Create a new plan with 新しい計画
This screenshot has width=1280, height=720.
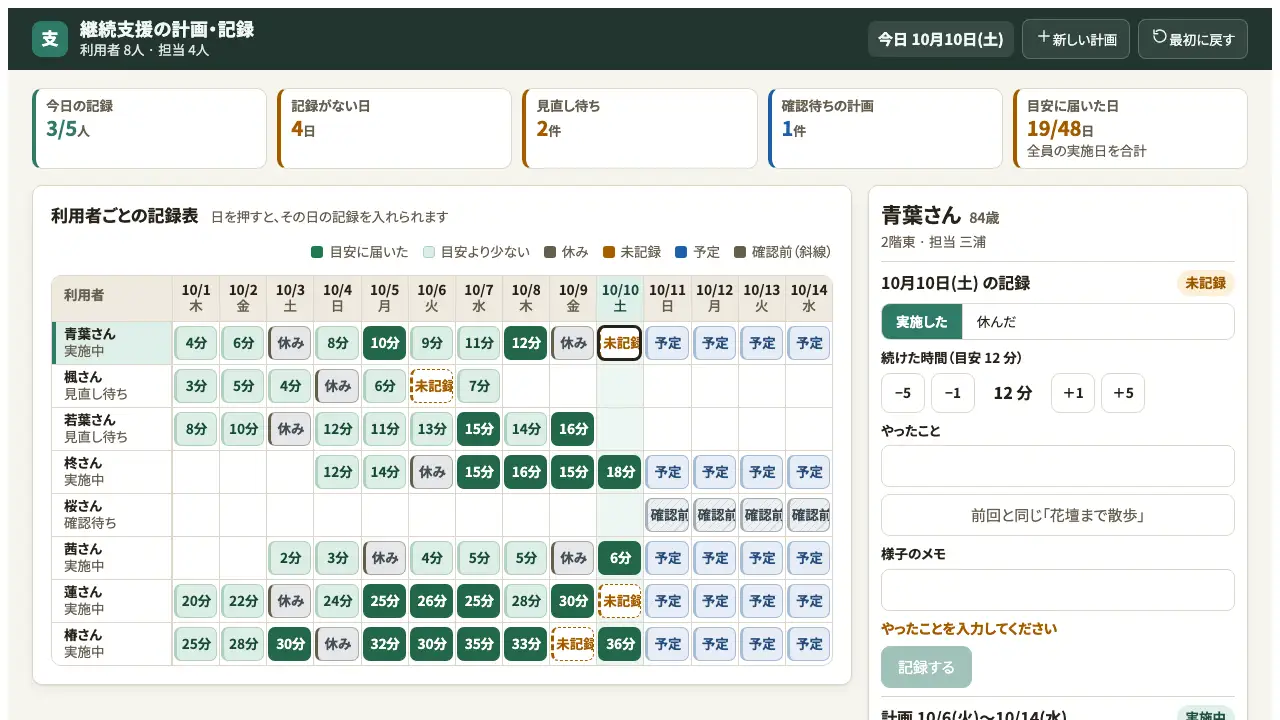coord(1076,39)
